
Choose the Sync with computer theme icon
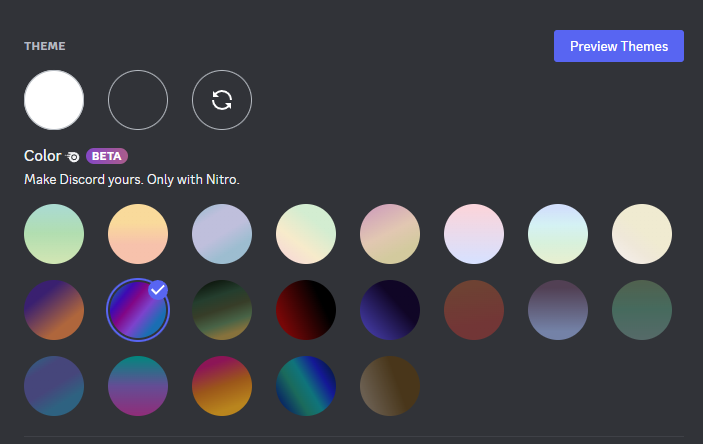coord(222,100)
